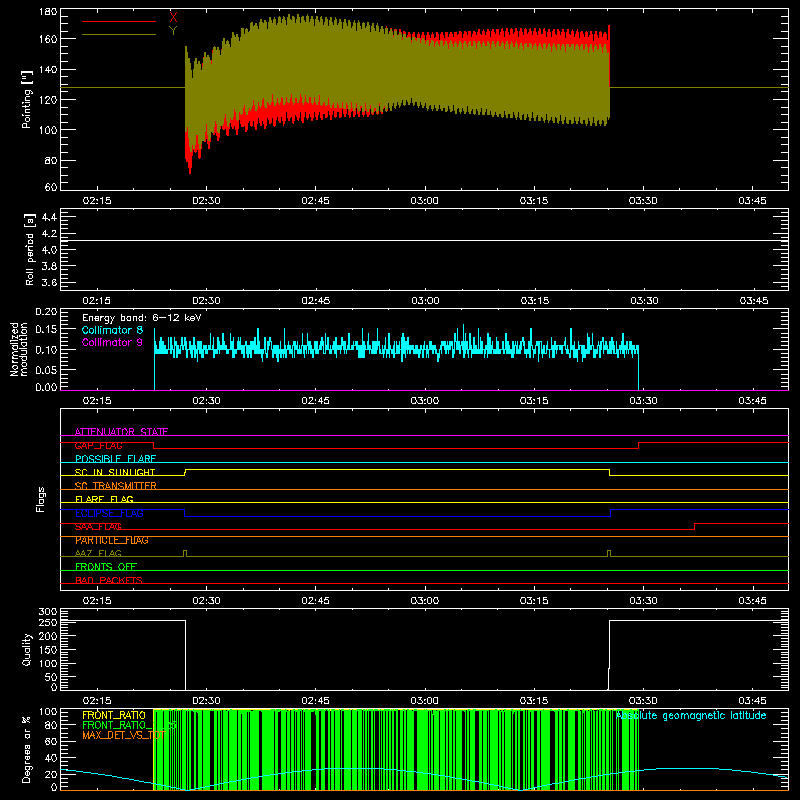Select the 'Normalized modulation' axis title
This screenshot has width=800, height=800.
point(19,349)
